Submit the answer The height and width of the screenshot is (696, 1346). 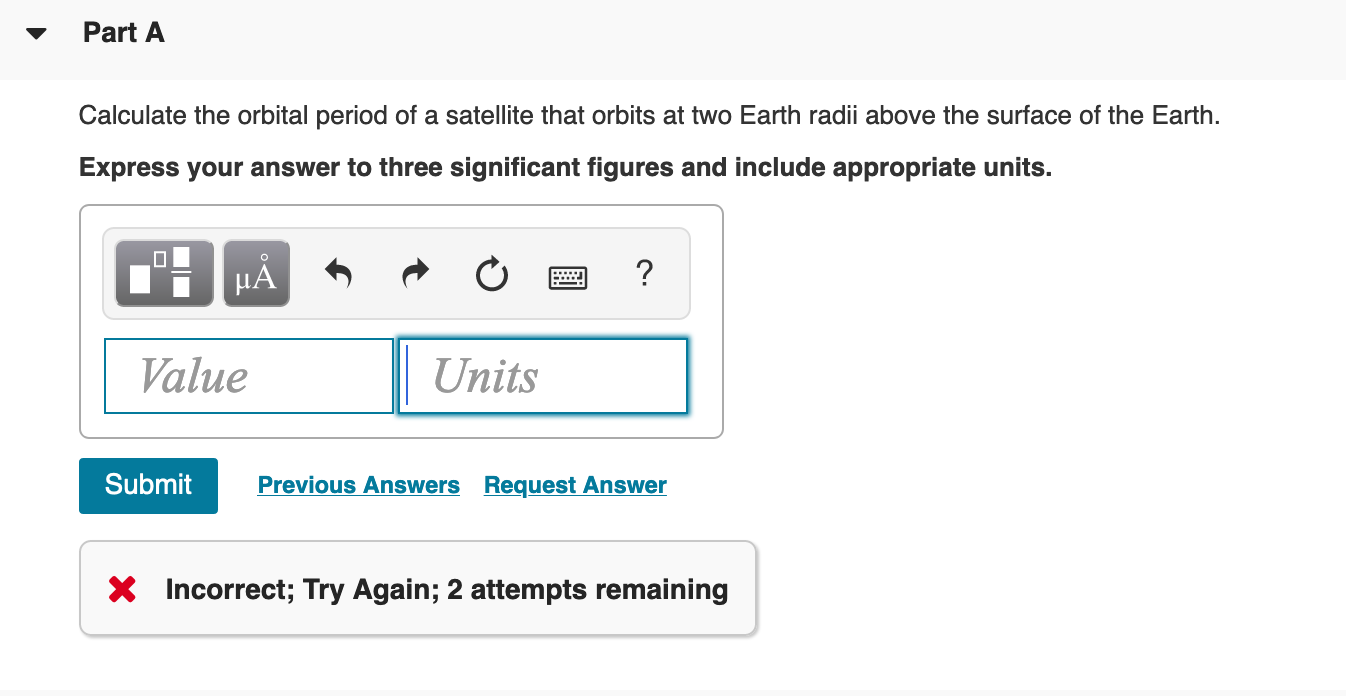(x=147, y=485)
